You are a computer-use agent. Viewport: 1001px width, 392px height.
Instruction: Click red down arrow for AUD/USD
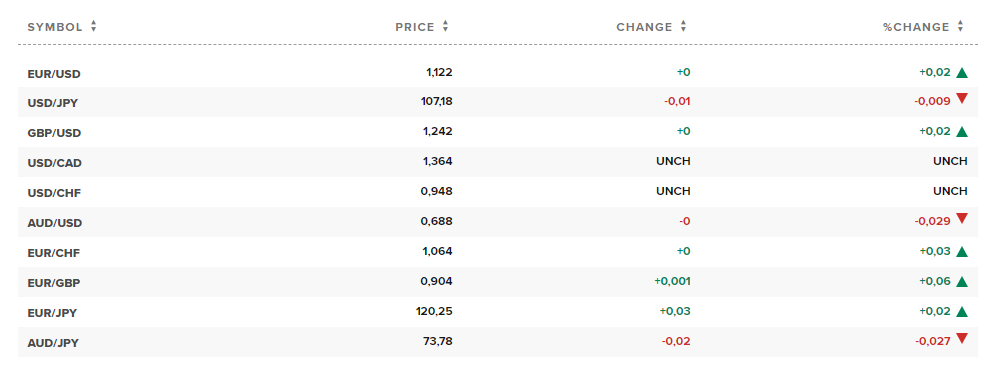coord(962,218)
